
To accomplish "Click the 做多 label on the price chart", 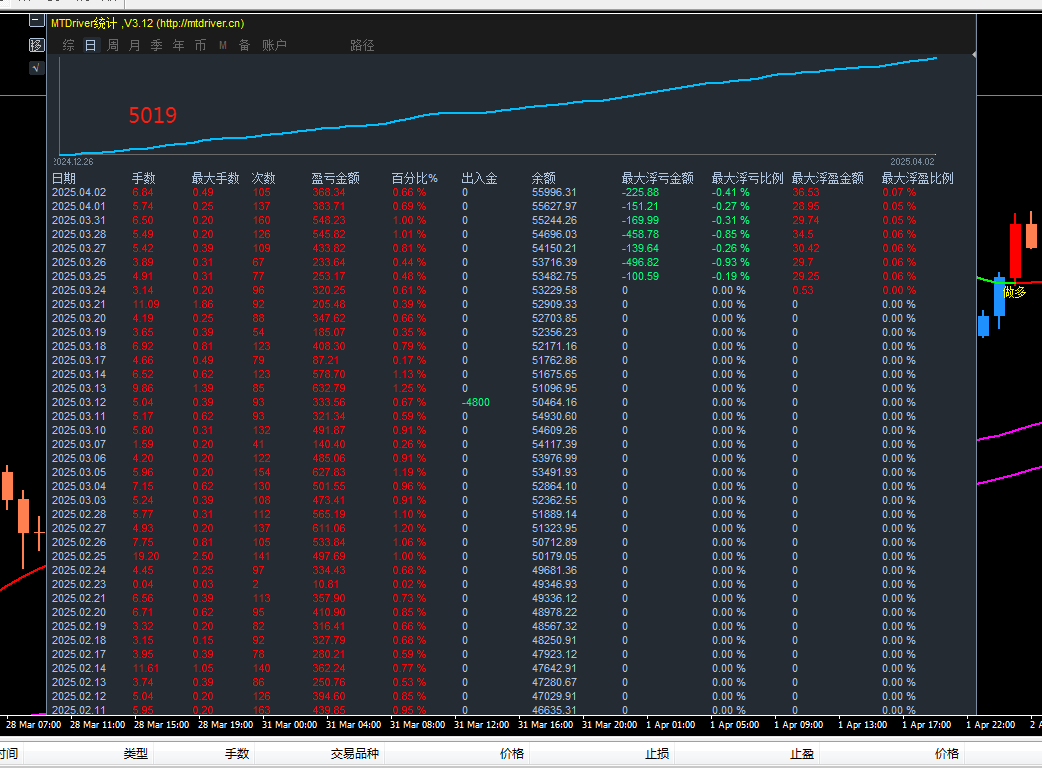I will coord(1015,292).
